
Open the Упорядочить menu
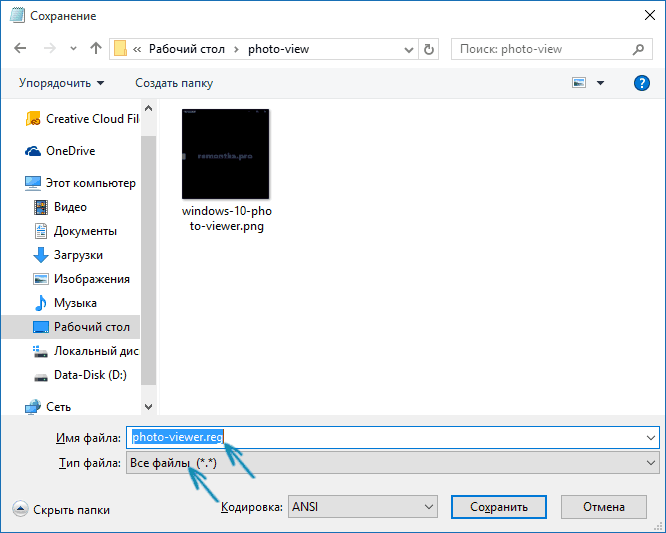point(61,83)
